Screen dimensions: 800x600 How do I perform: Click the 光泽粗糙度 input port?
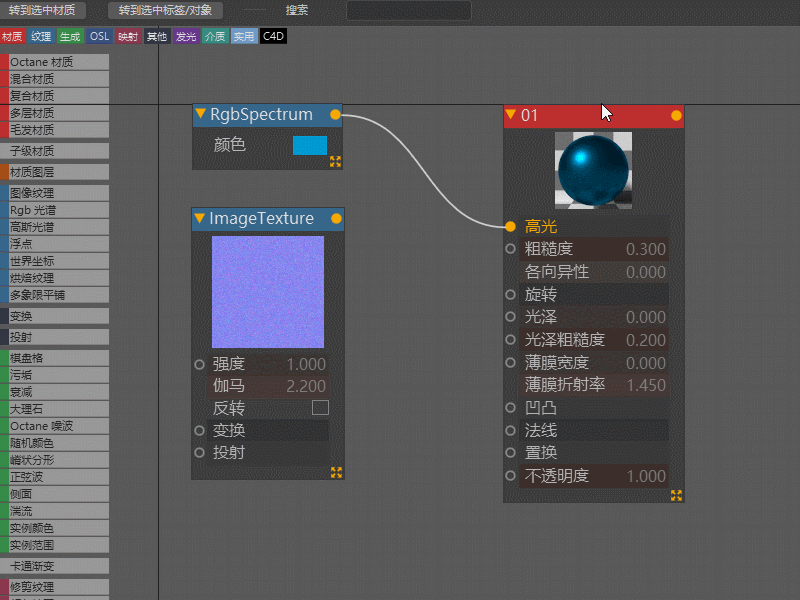[x=510, y=340]
